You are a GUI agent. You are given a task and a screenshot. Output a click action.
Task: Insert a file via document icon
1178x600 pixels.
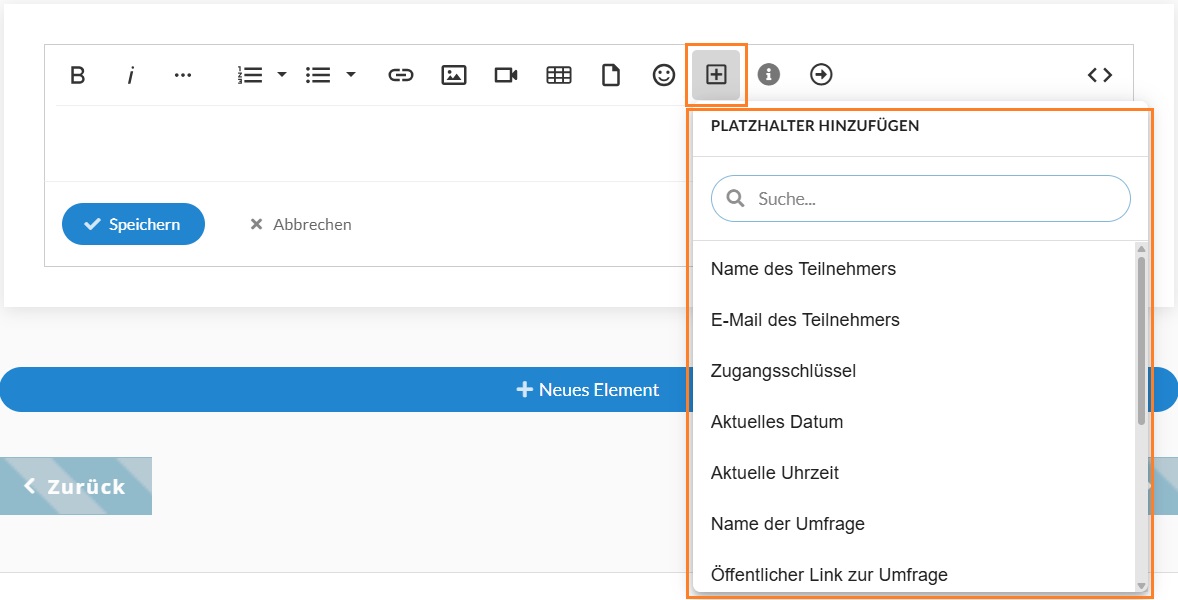click(x=611, y=75)
